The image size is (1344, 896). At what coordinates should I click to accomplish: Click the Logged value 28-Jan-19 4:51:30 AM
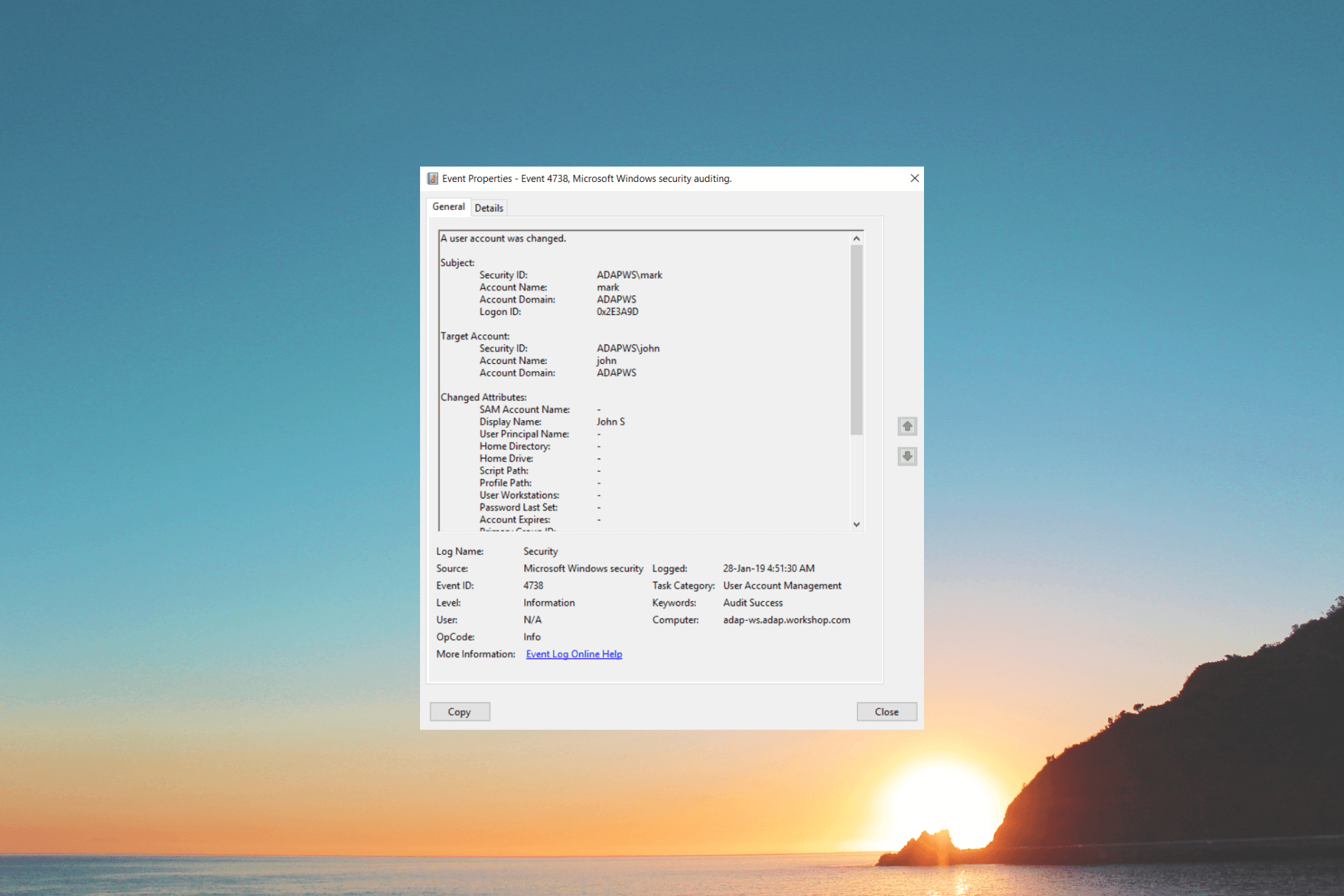click(x=769, y=568)
